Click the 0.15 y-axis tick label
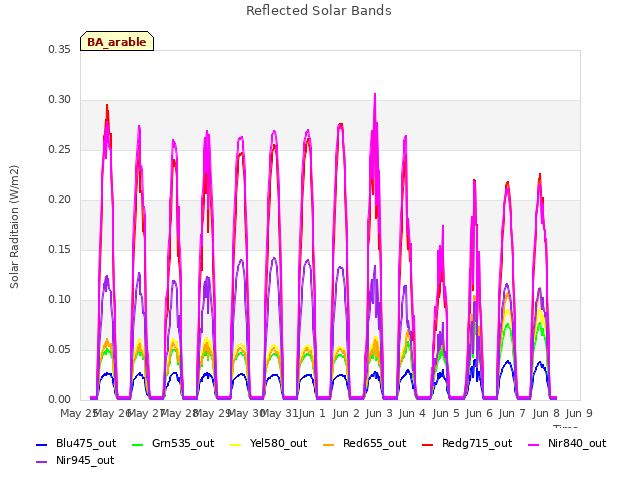The height and width of the screenshot is (480, 640). click(x=60, y=249)
